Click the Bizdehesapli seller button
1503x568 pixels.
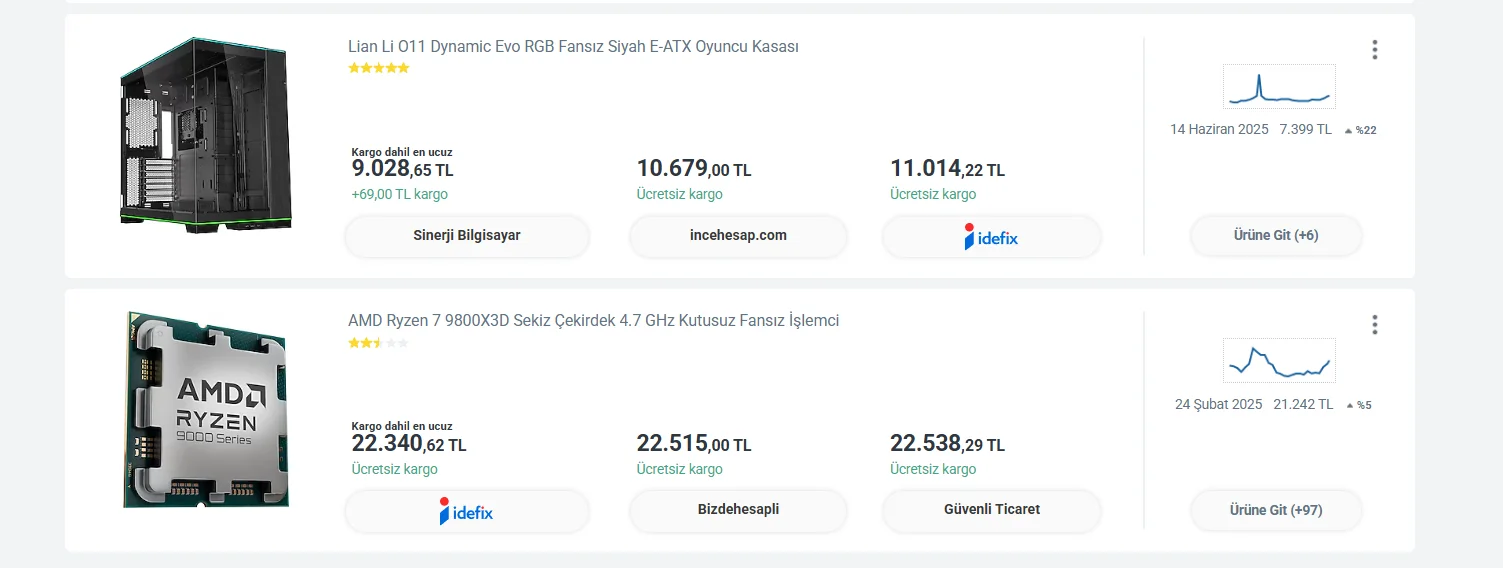(738, 510)
